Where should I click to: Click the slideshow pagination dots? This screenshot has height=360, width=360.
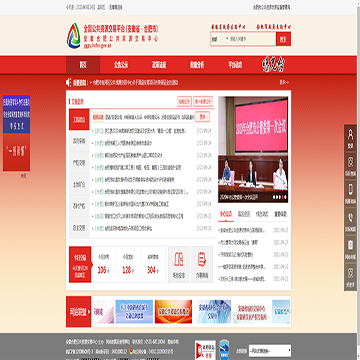279,197
